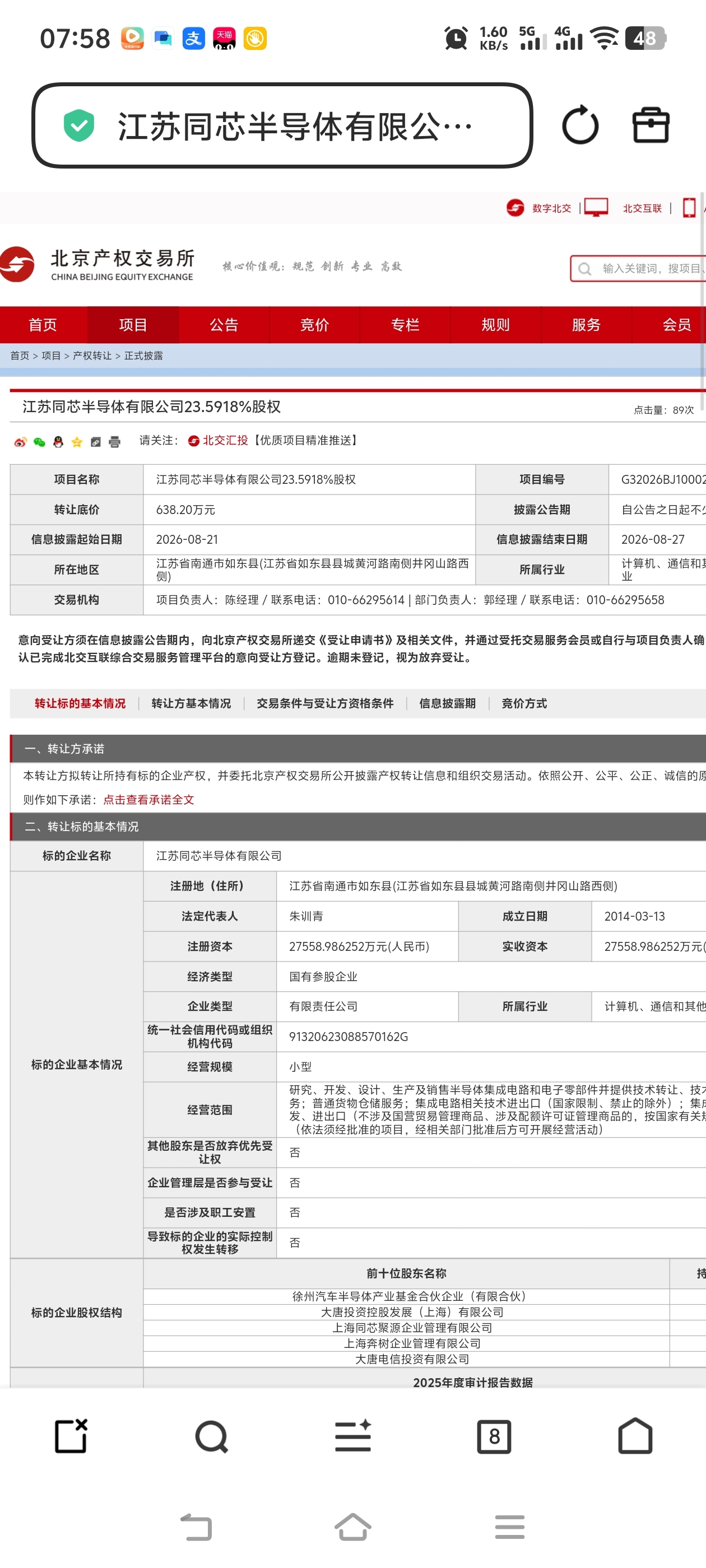Viewport: 706px width, 1568px height.
Task: Open the 项目 navigation menu
Action: pos(133,324)
